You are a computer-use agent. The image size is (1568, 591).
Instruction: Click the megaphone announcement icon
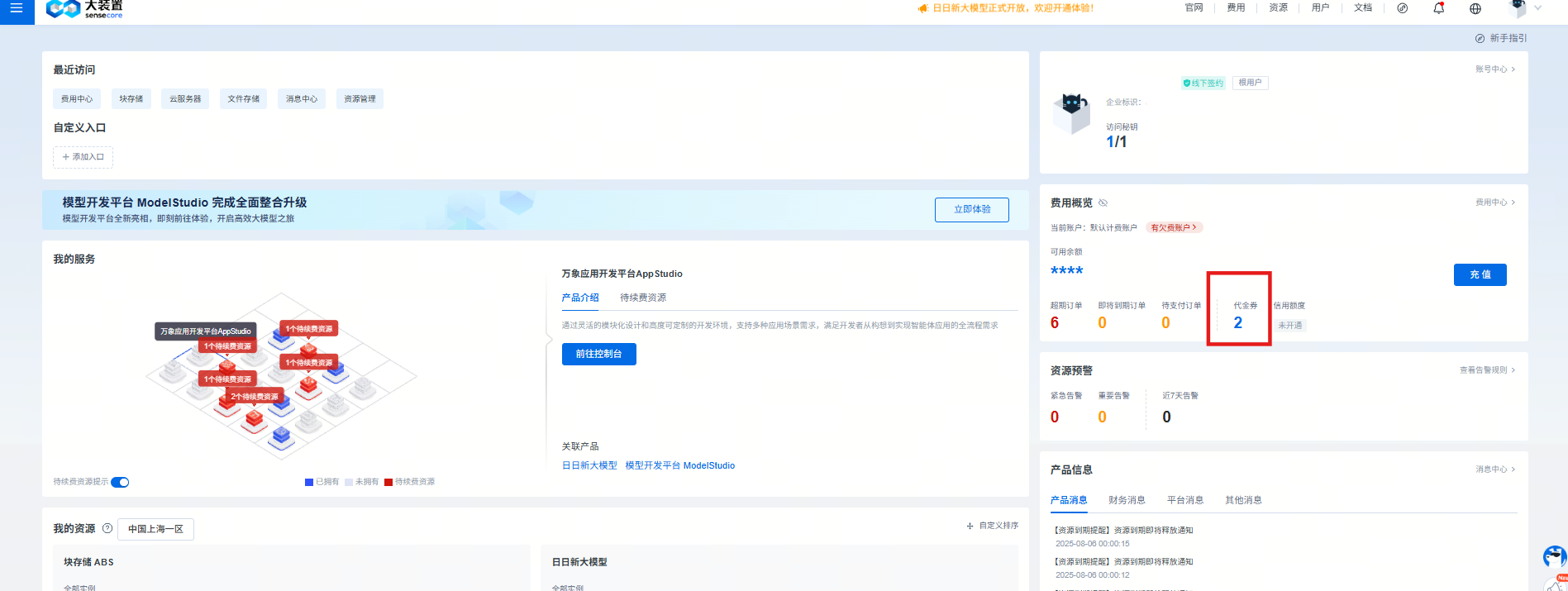coord(922,8)
